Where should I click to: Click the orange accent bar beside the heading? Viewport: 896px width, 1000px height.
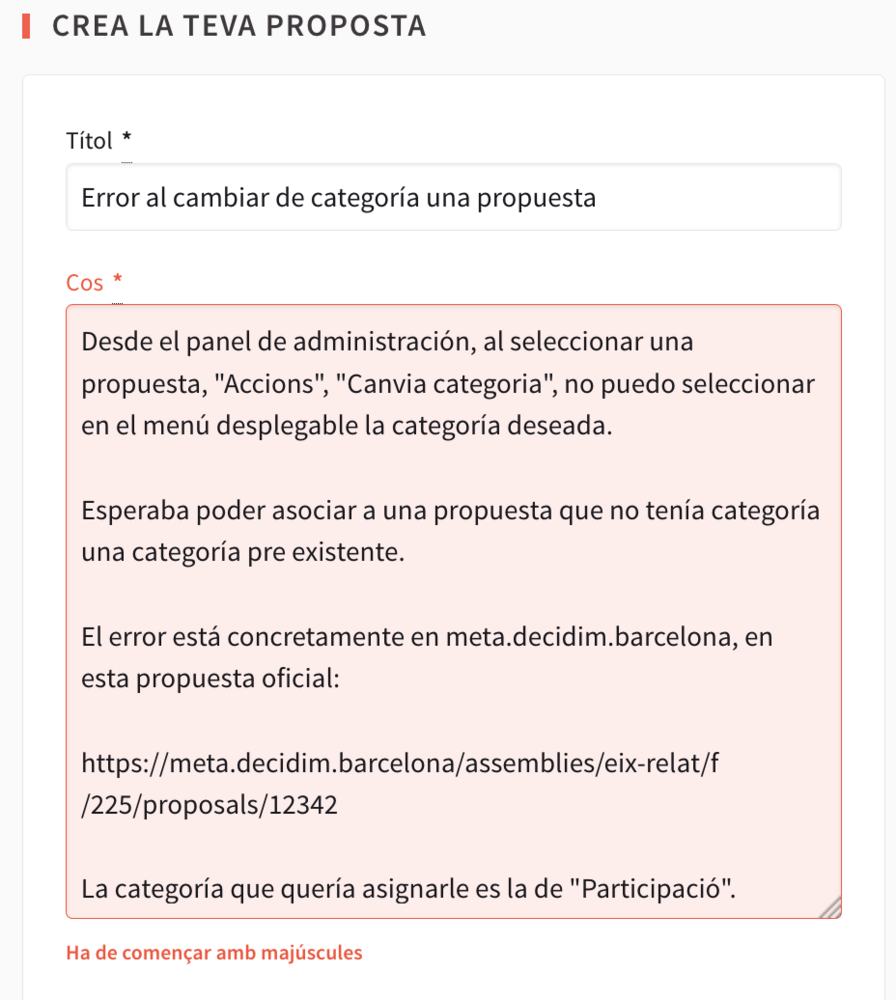[25, 26]
